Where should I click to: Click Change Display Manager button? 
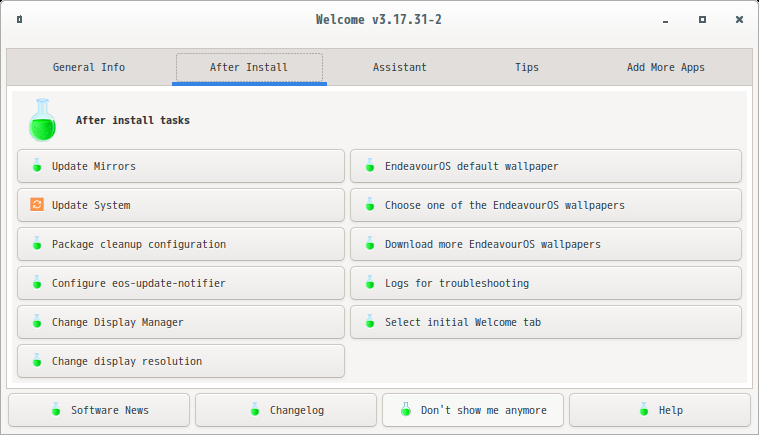pyautogui.click(x=181, y=322)
